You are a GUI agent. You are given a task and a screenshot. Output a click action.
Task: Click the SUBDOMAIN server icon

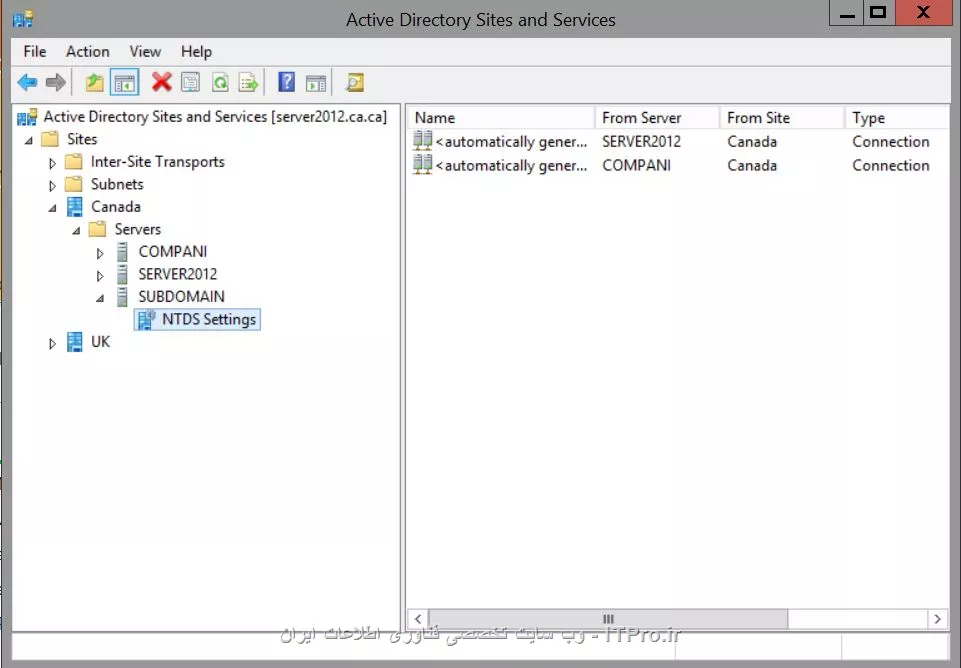click(x=123, y=297)
